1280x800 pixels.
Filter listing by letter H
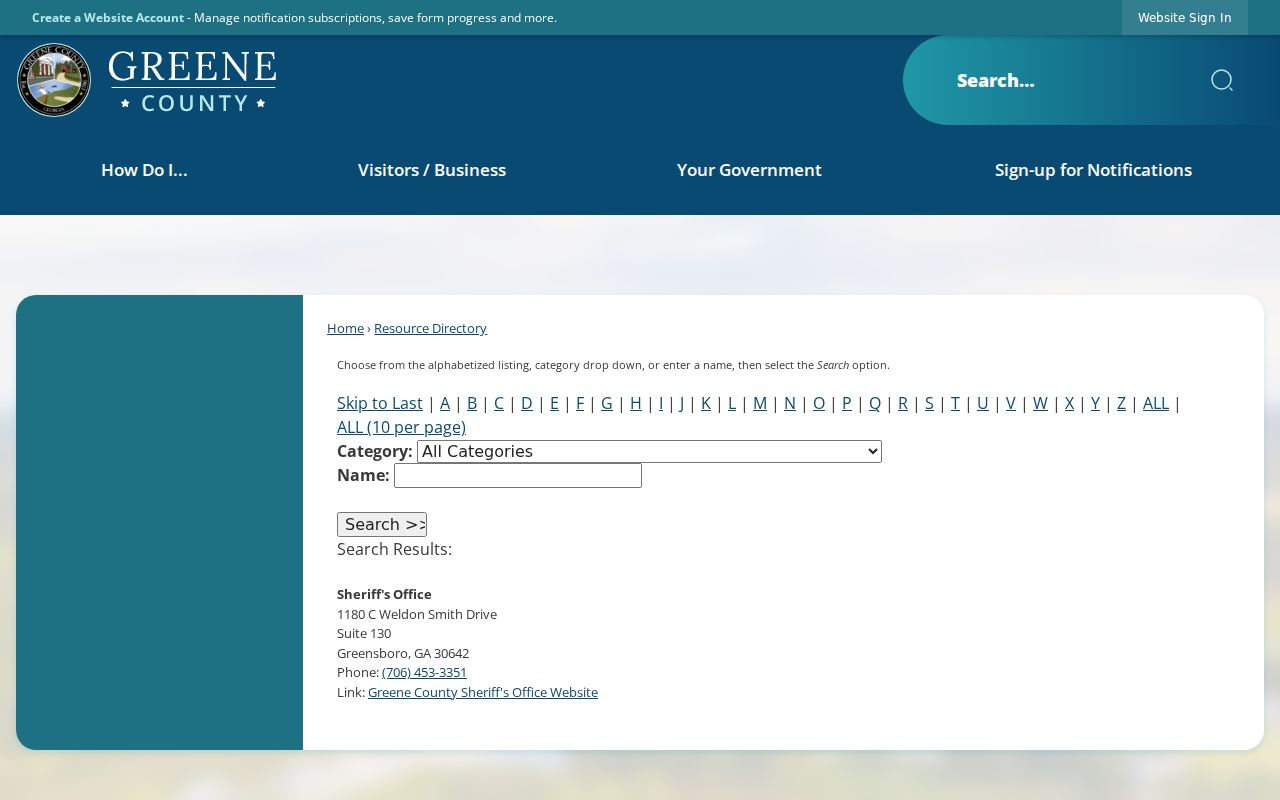pyautogui.click(x=636, y=403)
